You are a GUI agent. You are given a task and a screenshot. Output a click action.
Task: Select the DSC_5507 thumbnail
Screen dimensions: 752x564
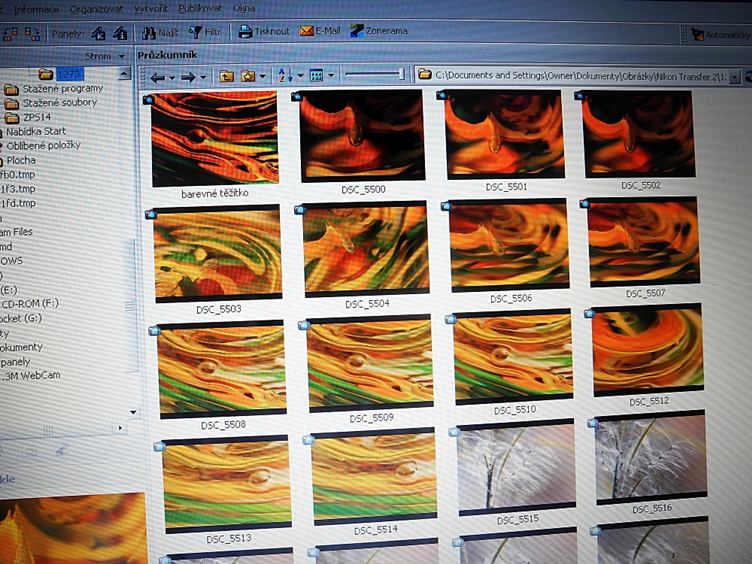644,242
